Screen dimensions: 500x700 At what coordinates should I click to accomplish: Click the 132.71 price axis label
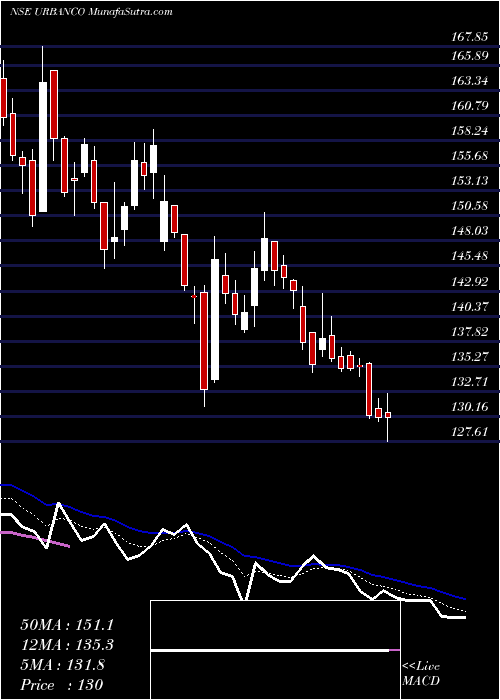pyautogui.click(x=469, y=382)
